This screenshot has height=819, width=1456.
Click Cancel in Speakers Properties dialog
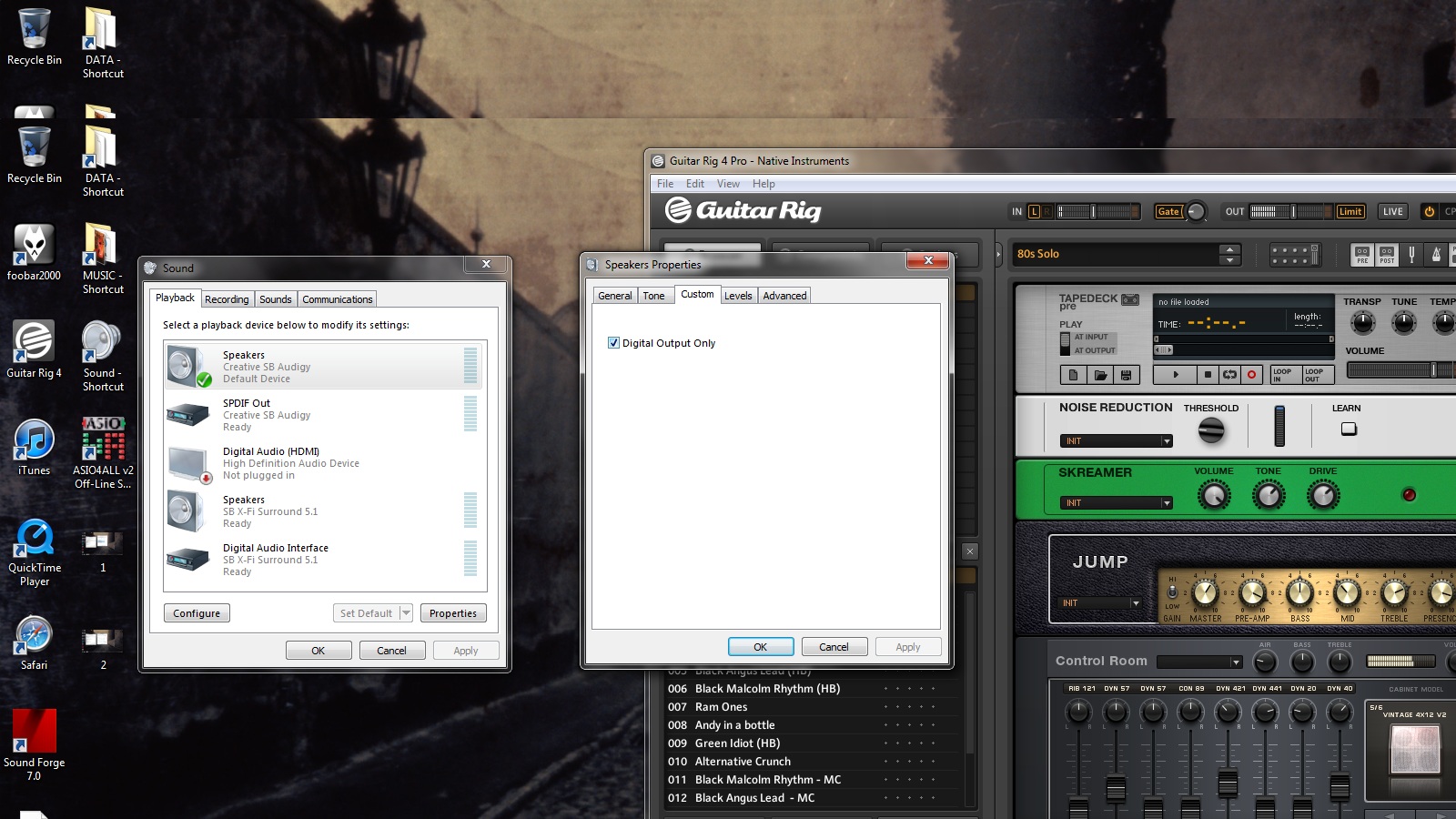(834, 647)
